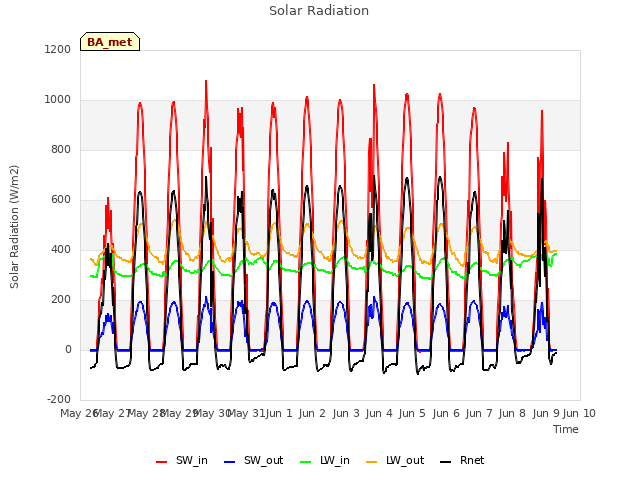Screen dimensions: 640x480
Task: Click the Jun 2 x-axis tick label
Action: tap(312, 413)
